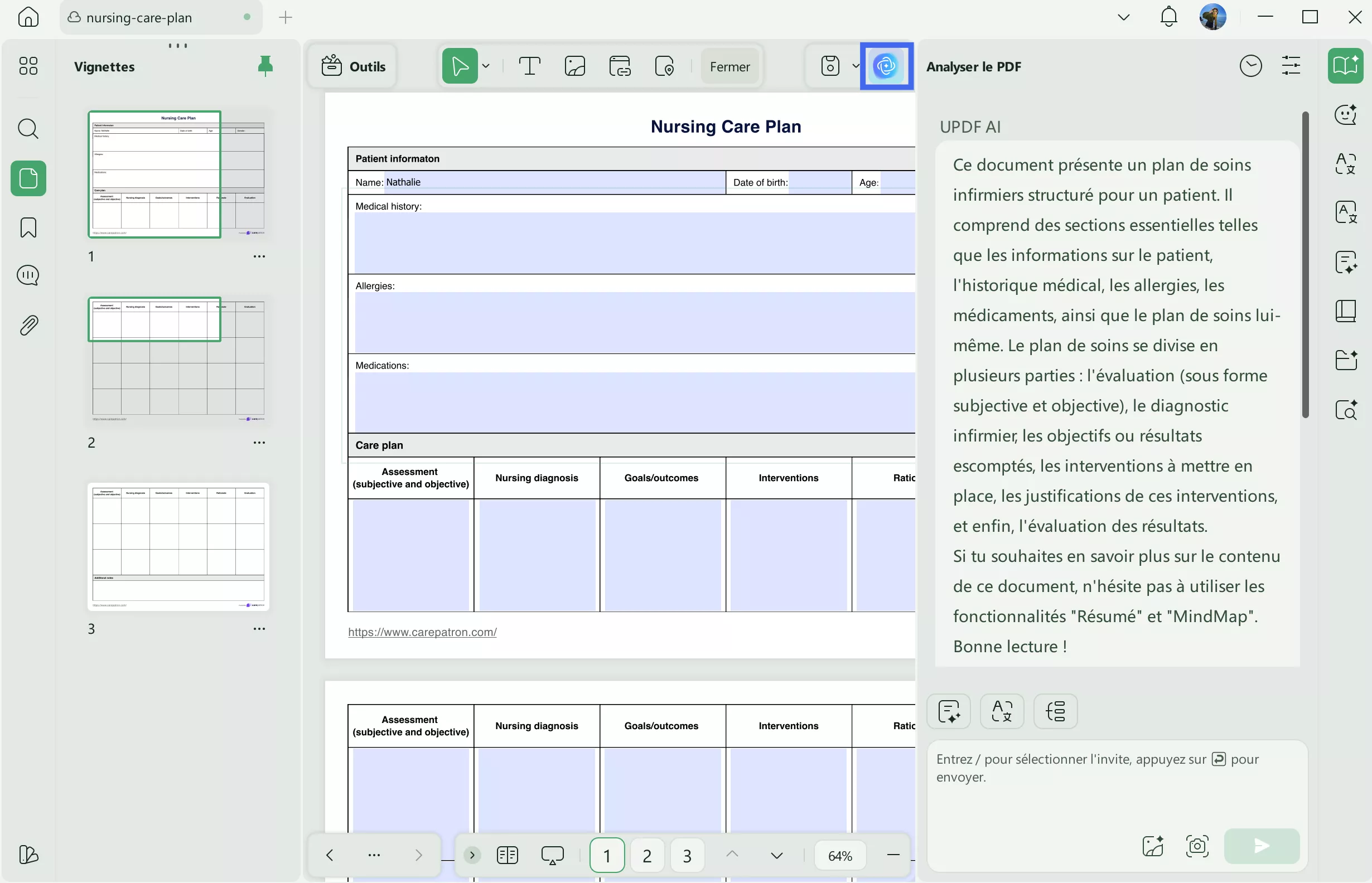The width and height of the screenshot is (1372, 883).
Task: Click the Medical history text field
Action: pos(634,243)
